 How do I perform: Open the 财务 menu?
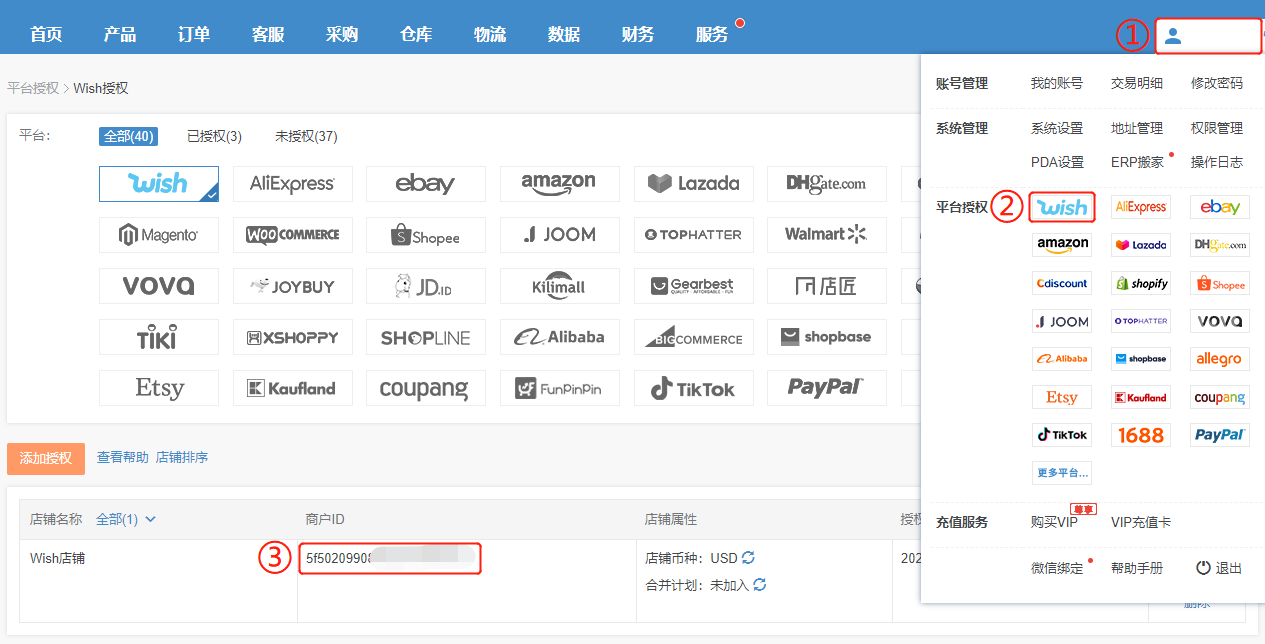click(638, 35)
